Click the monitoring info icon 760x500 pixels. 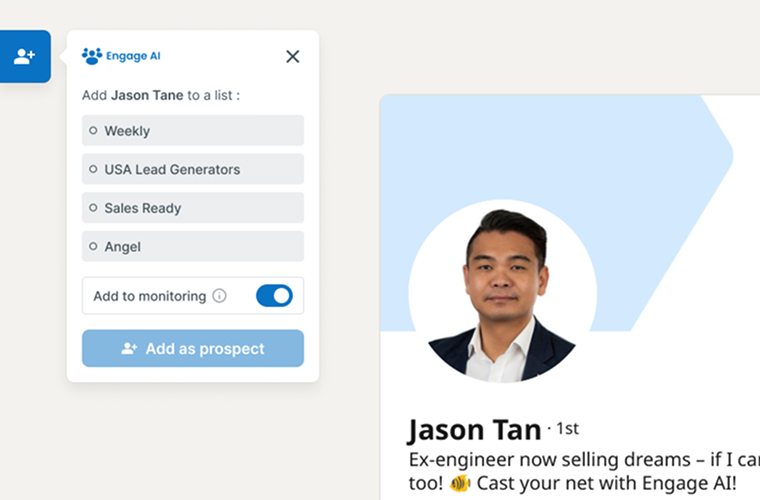(220, 296)
